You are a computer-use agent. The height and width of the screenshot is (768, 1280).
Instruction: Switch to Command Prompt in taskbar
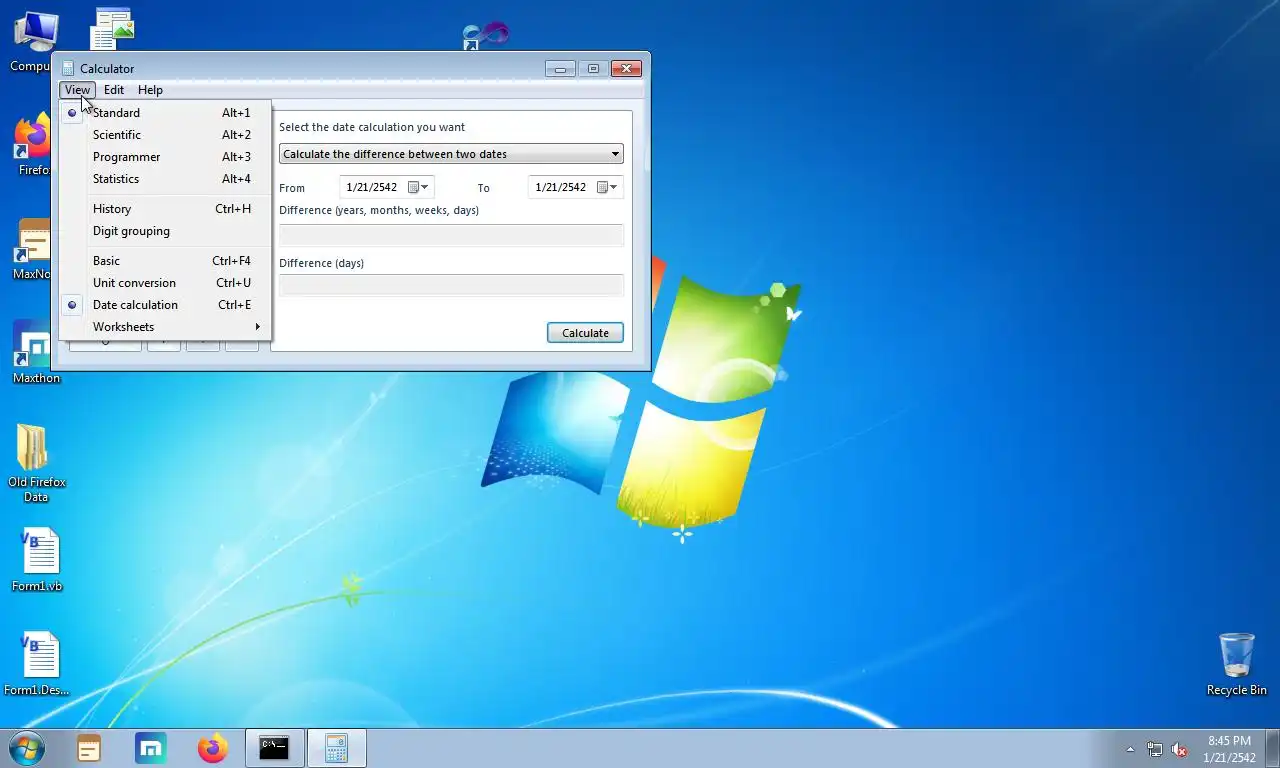(x=274, y=748)
